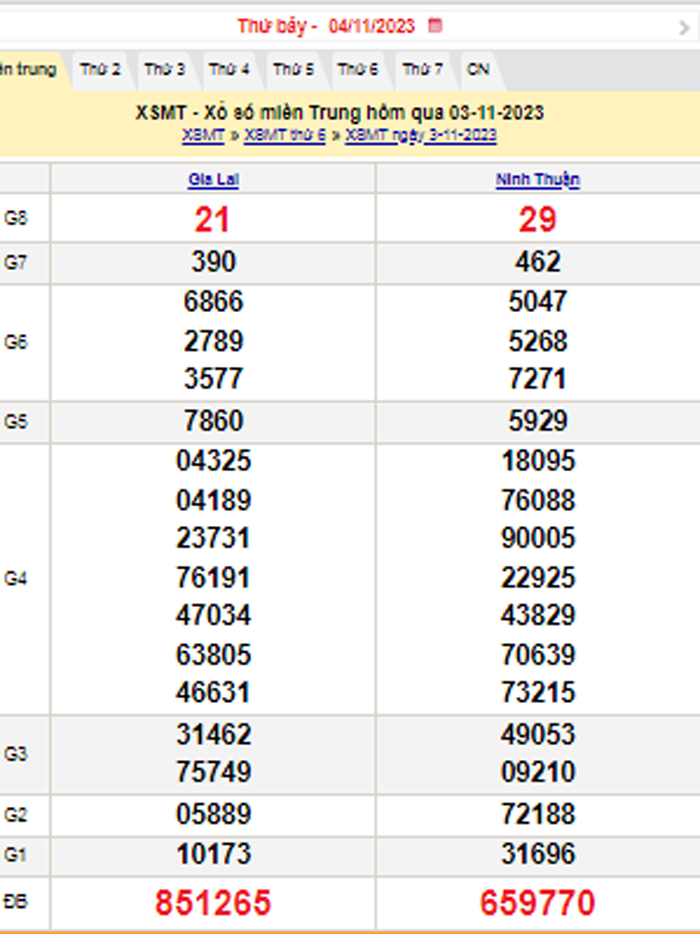This screenshot has height=934, width=700.
Task: Select the Thứ 7 tab
Action: click(x=422, y=70)
